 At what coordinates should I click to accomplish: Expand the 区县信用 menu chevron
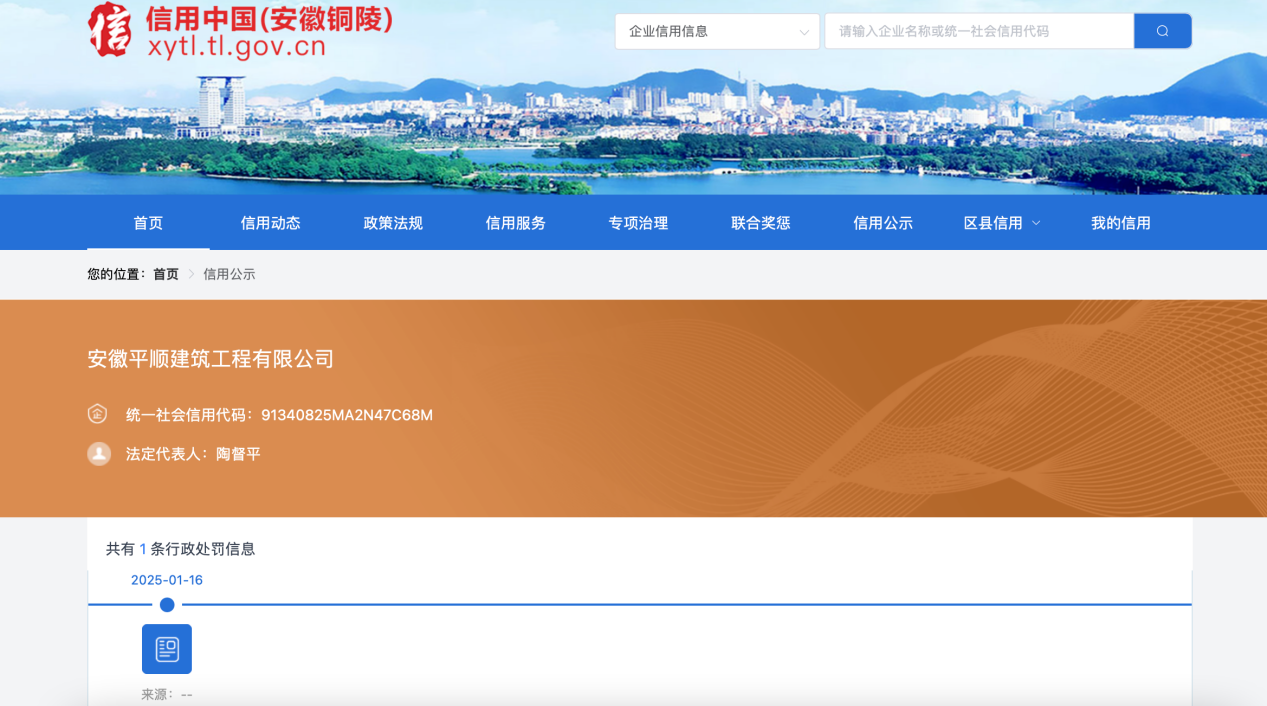(x=1036, y=223)
